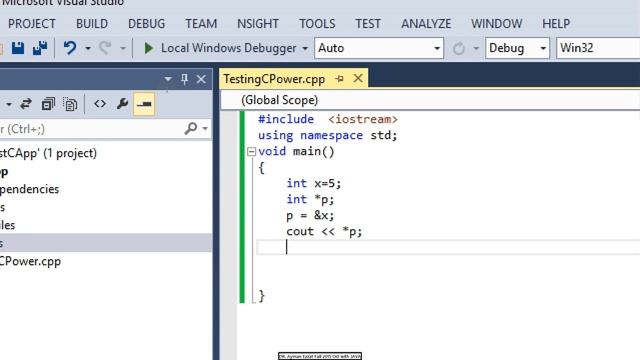
Task: Select the CPower.cpp file in tree
Action: [x=30, y=261]
